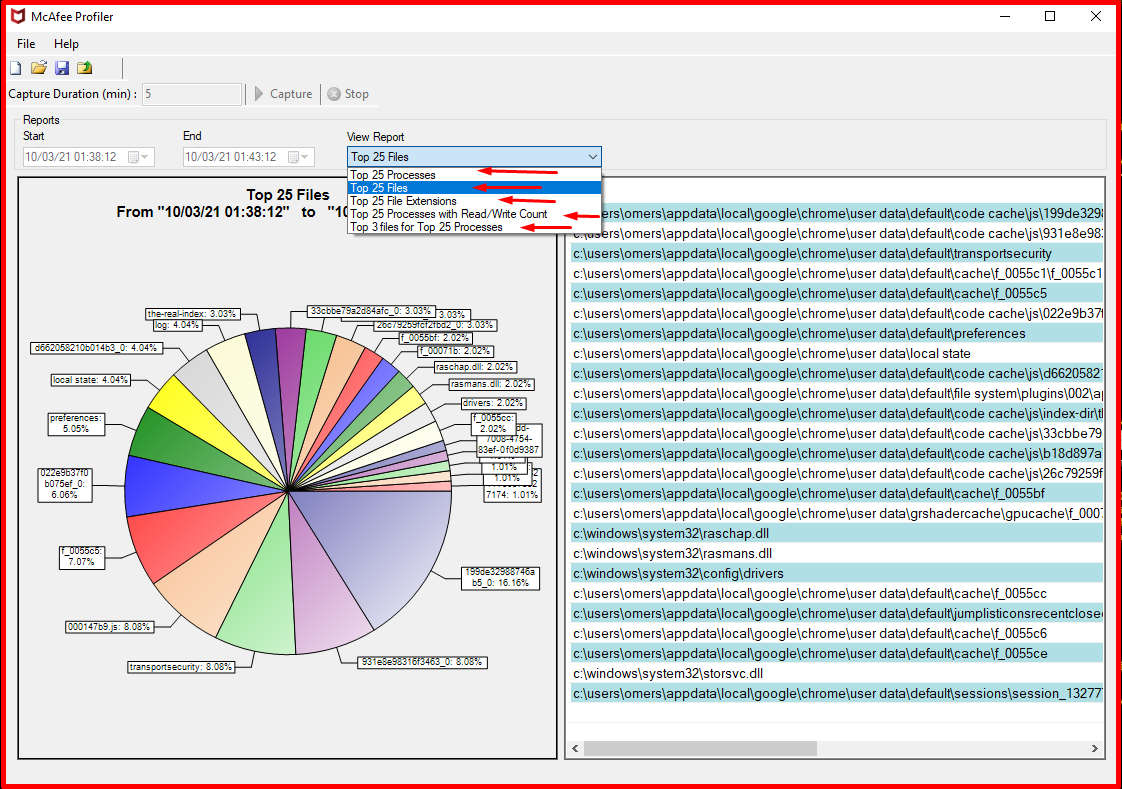The image size is (1122, 789).
Task: Select the c:\windows\system32\rasmans.dll row
Action: pyautogui.click(x=836, y=554)
